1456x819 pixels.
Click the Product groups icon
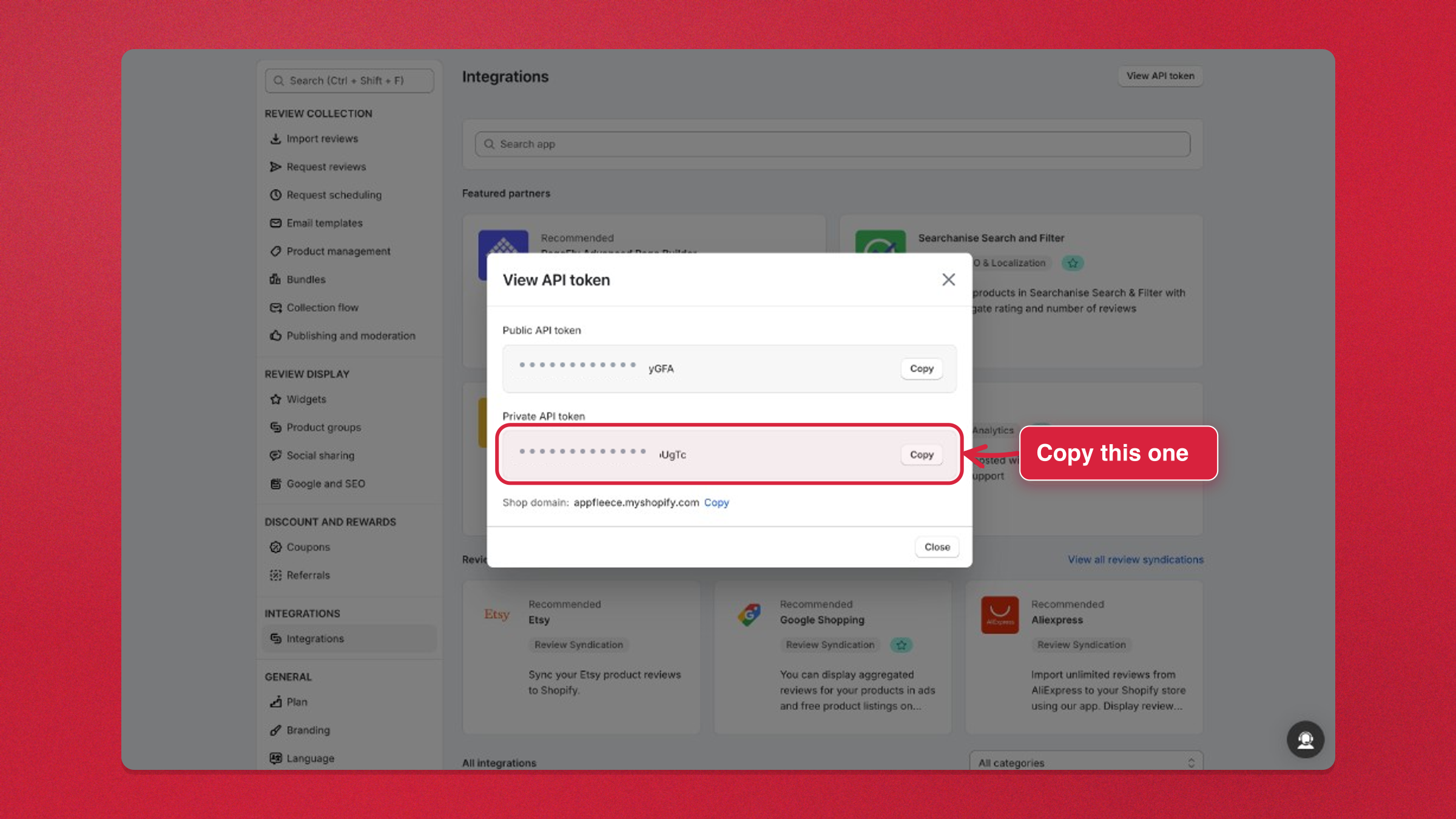(275, 427)
